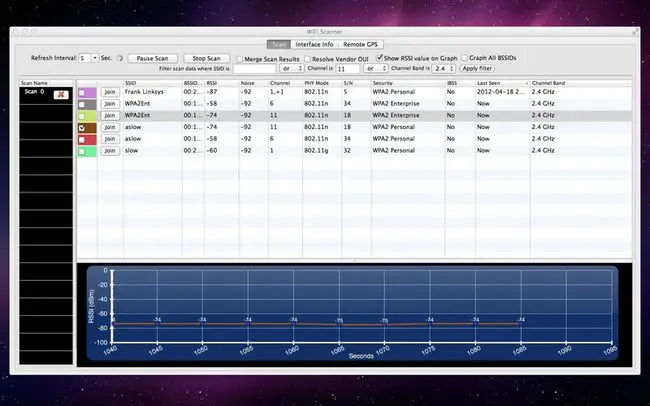Click the SSID filter input field

point(255,69)
